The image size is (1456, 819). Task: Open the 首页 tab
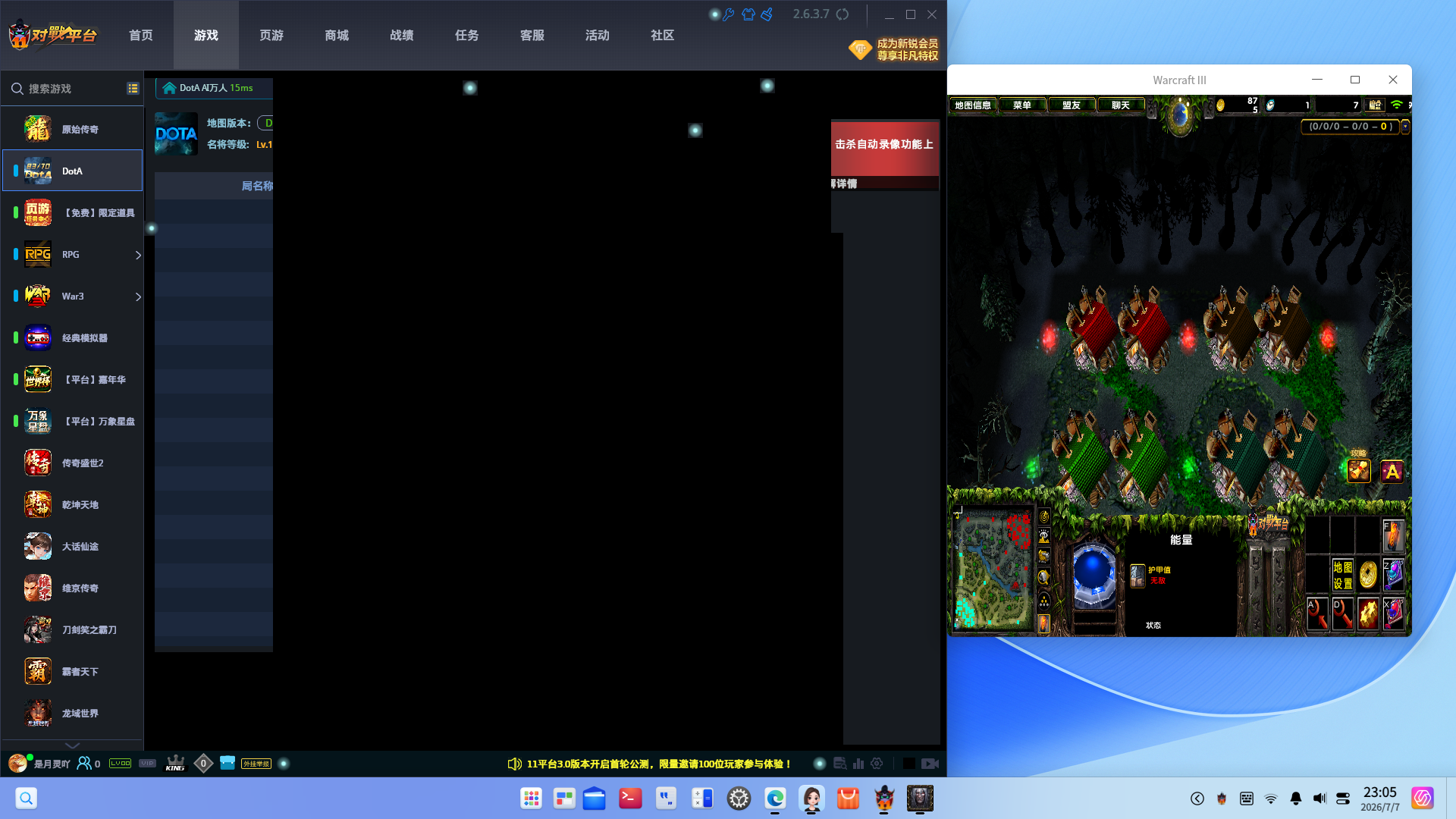(141, 35)
